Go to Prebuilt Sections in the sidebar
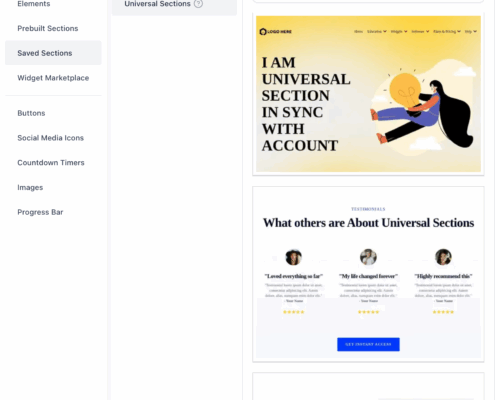This screenshot has width=495, height=400. [48, 28]
